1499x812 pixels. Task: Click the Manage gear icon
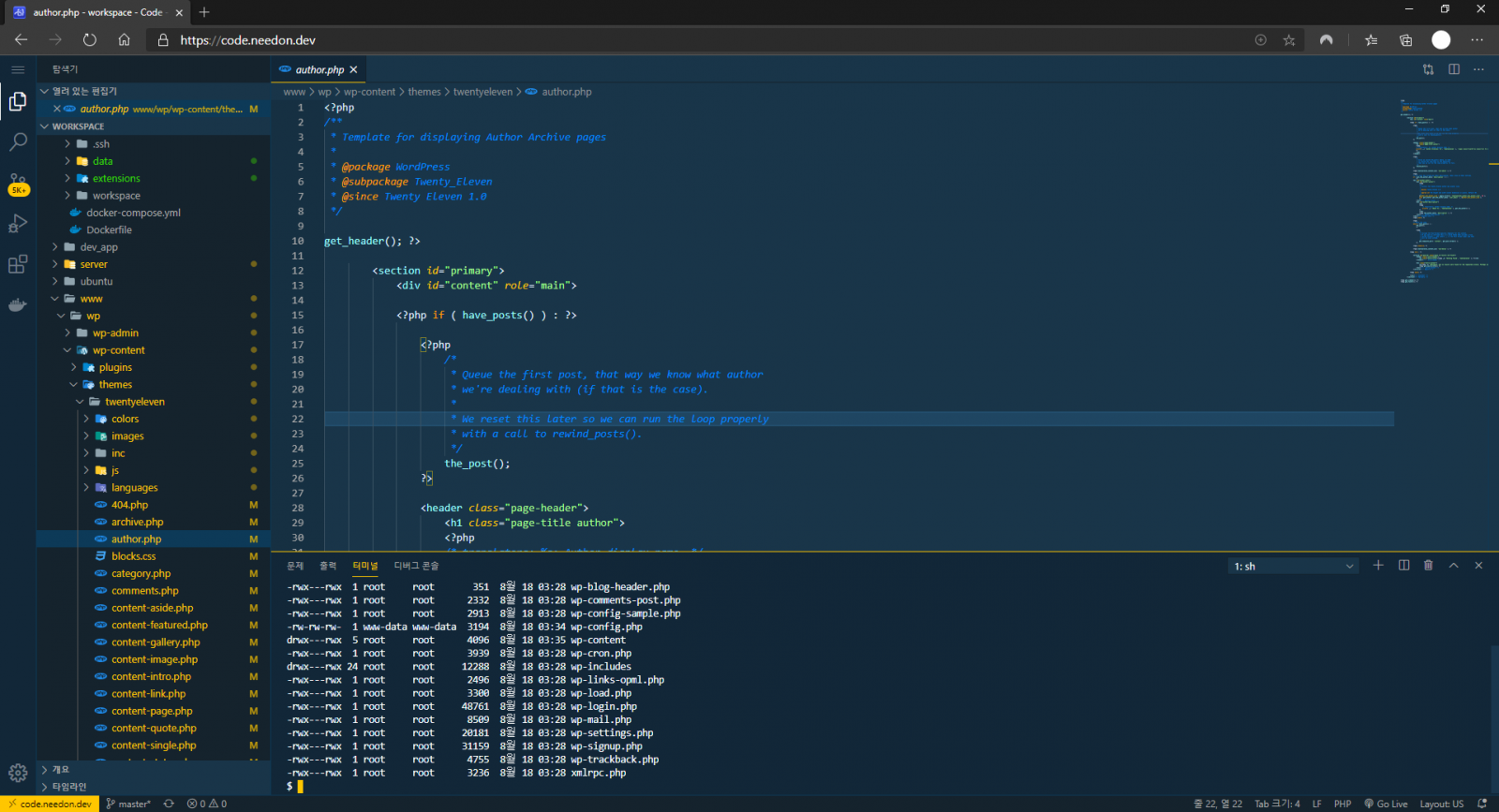coord(18,773)
